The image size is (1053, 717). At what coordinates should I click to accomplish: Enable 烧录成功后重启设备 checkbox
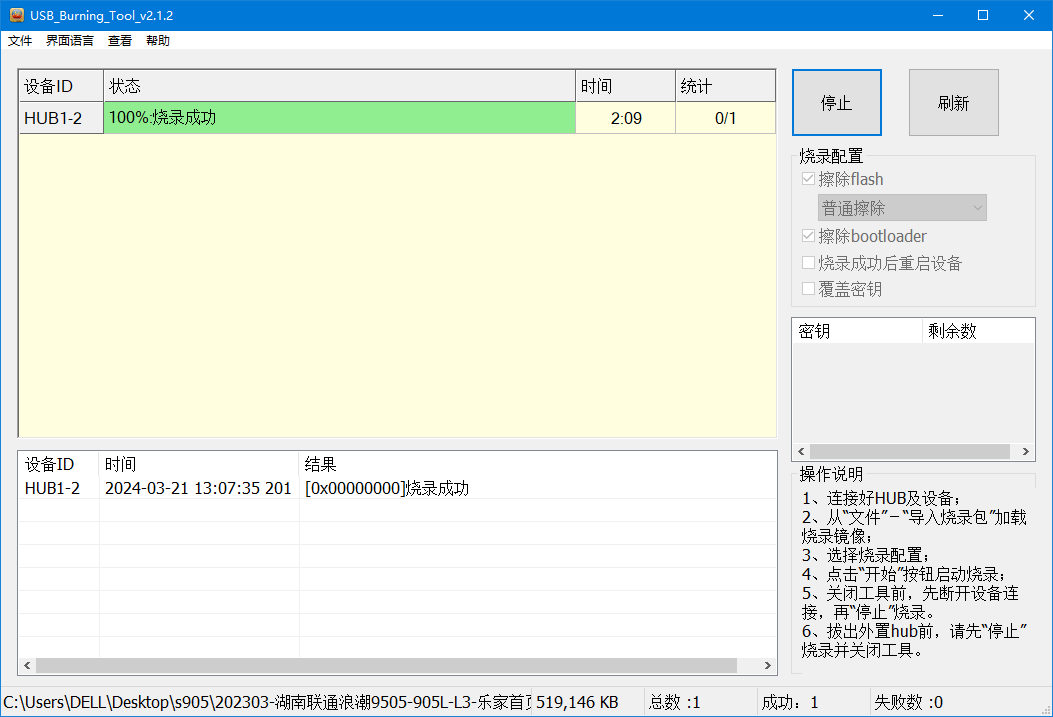pos(809,263)
